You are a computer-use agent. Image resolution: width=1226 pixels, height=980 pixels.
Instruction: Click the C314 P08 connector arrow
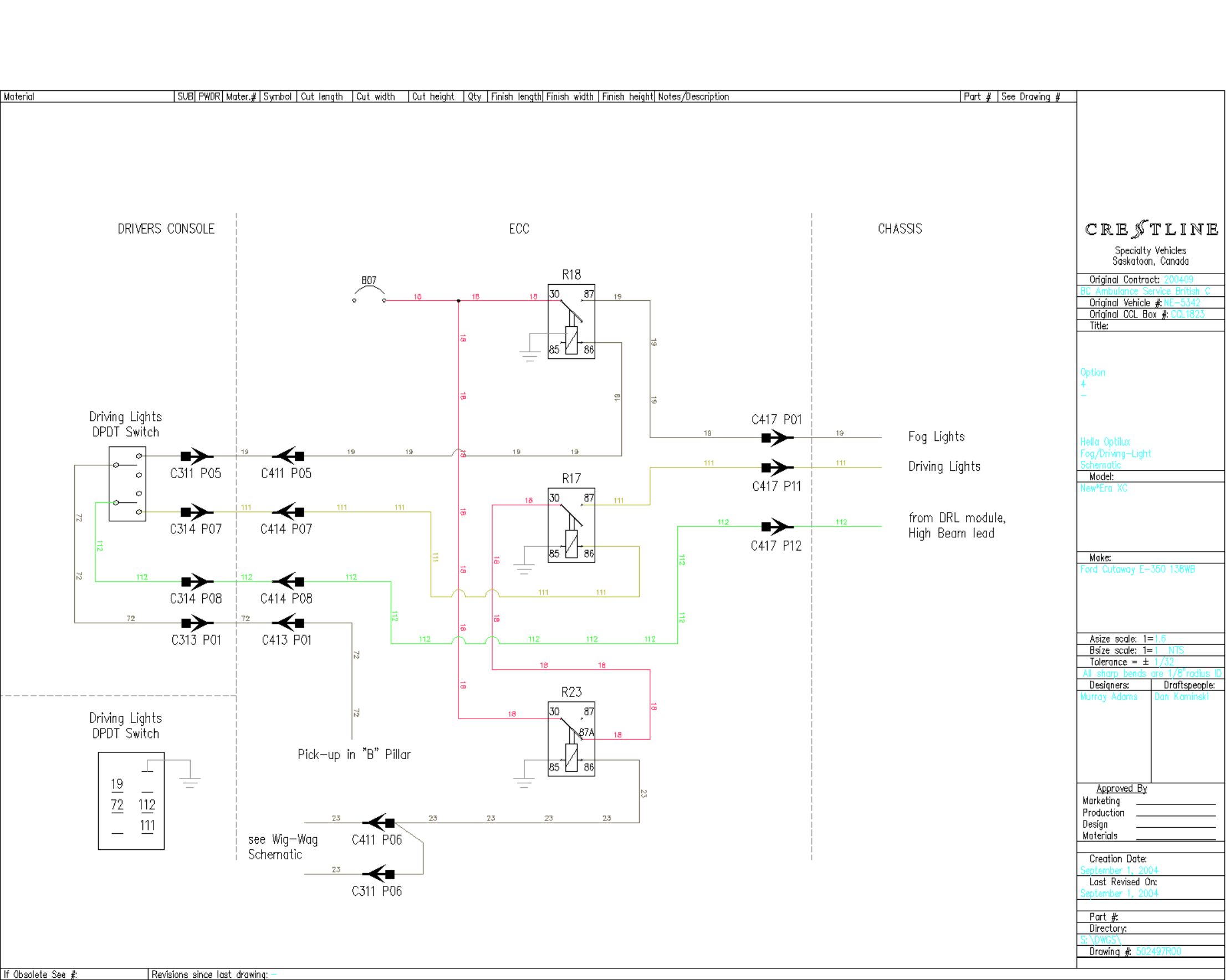pos(197,582)
